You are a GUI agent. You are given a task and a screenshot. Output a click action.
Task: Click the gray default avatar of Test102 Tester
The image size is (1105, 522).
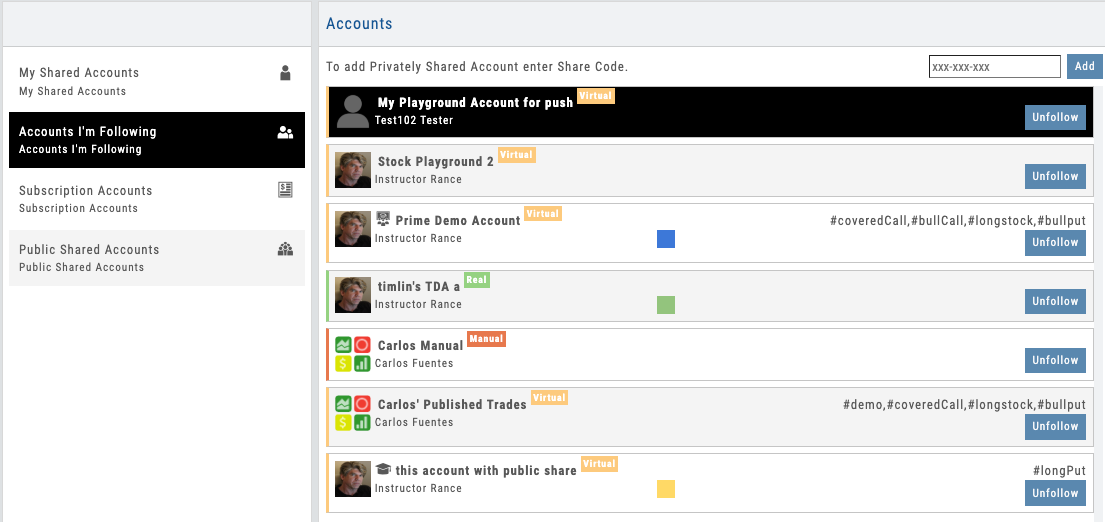coord(352,111)
